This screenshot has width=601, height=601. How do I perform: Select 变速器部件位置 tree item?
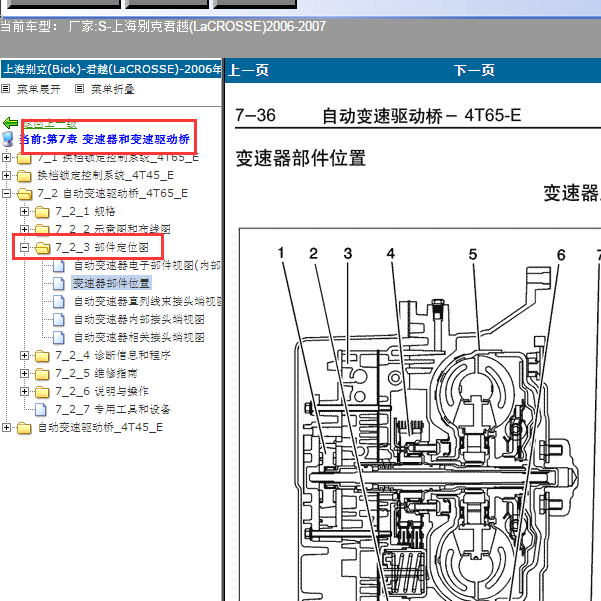111,283
